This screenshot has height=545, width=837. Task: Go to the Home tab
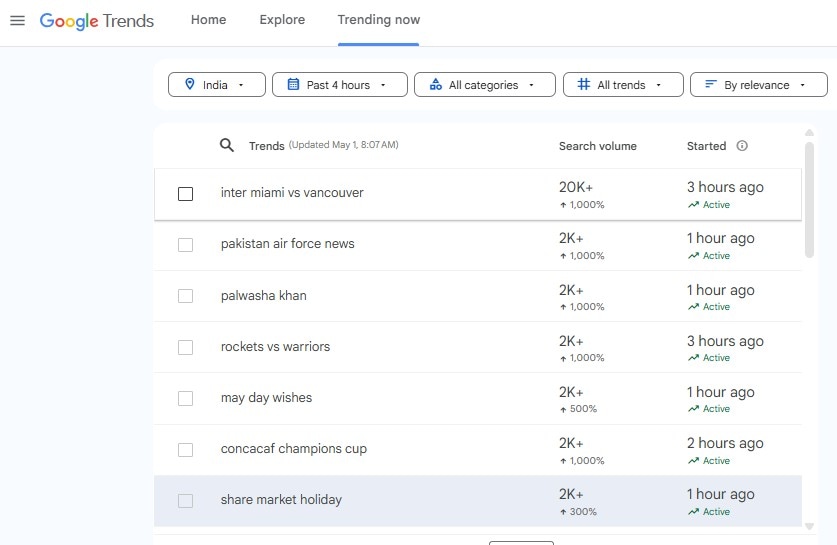pyautogui.click(x=209, y=20)
